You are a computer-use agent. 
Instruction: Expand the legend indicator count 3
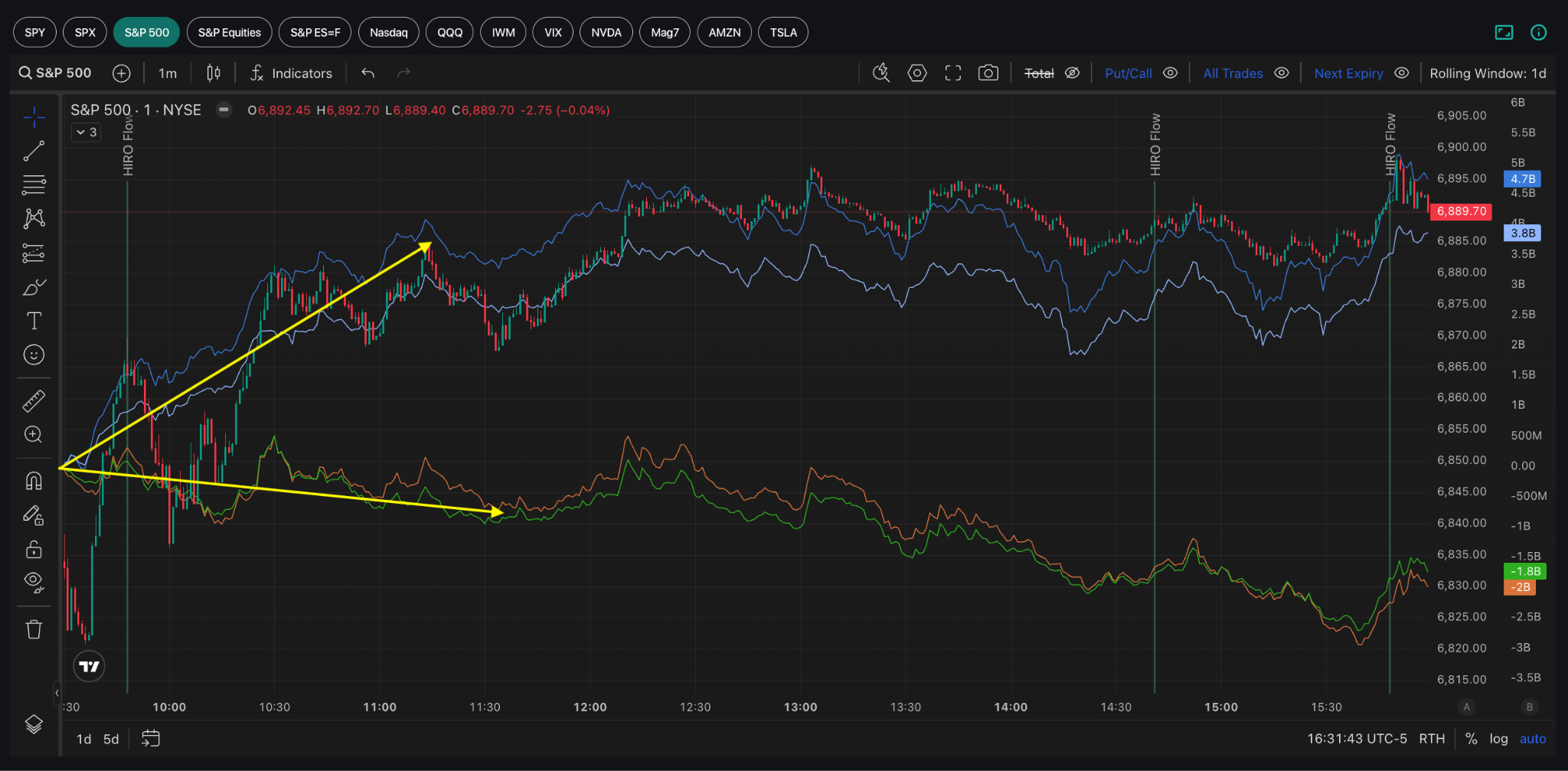[87, 132]
